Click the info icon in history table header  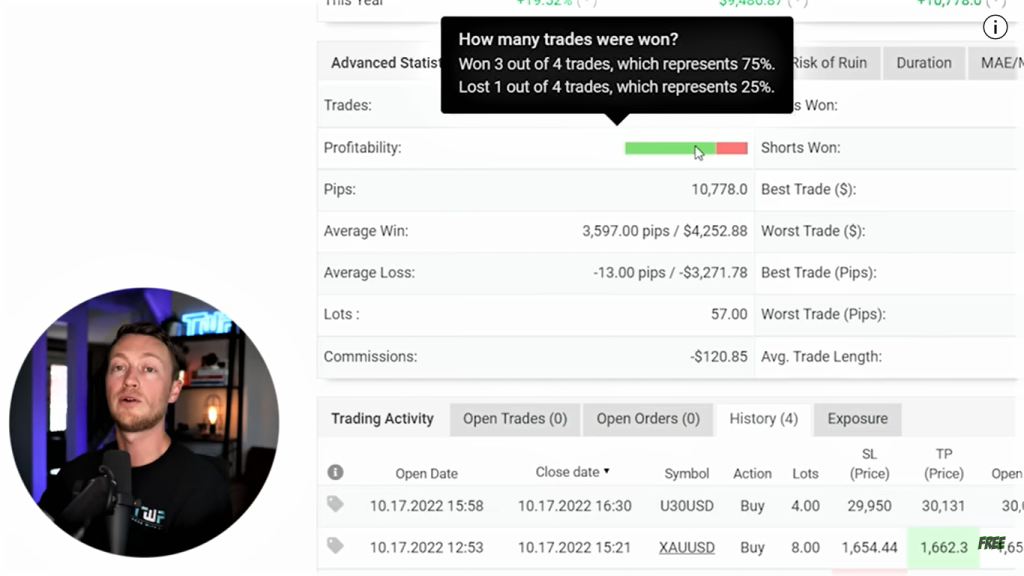(x=335, y=472)
